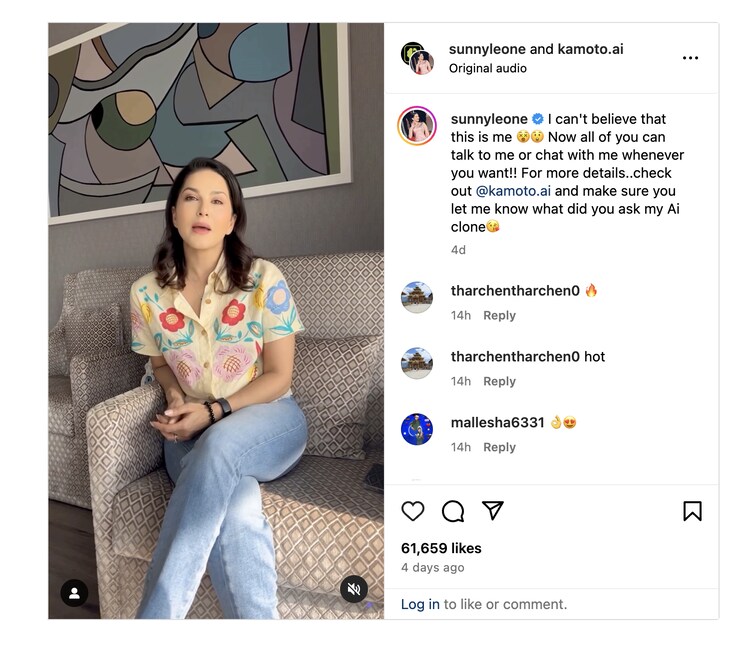Show tagged people icon on video
The image size is (750, 650).
[74, 593]
